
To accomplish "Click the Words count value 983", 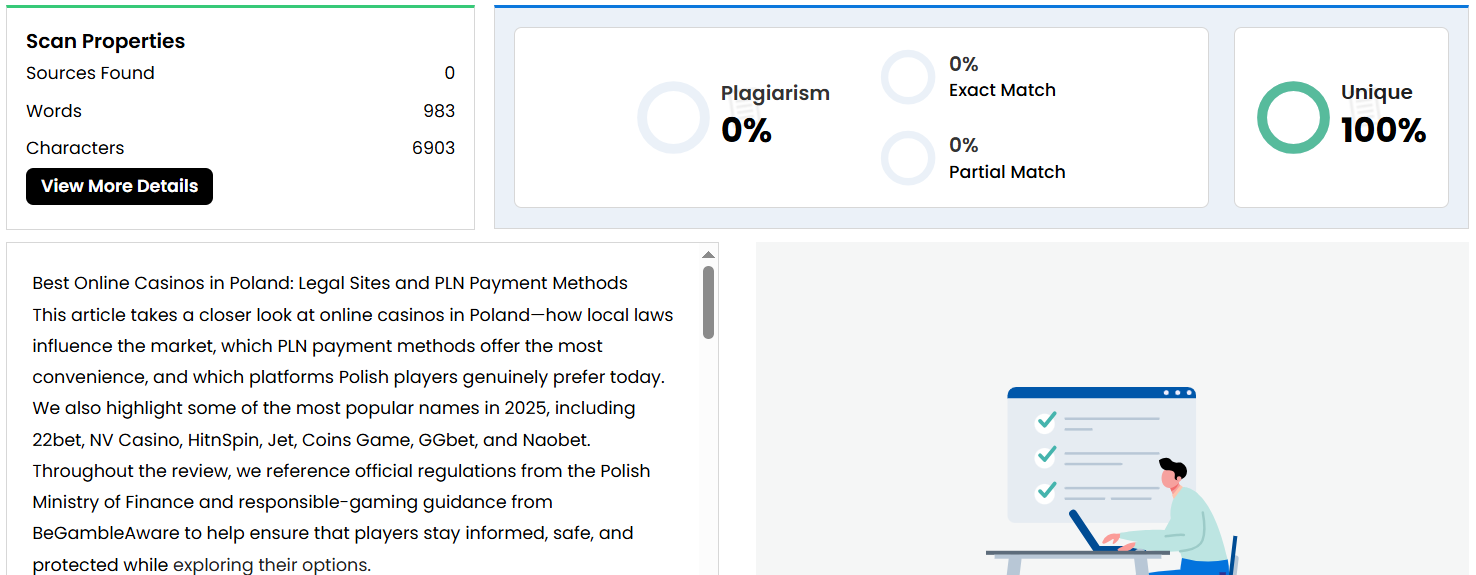I will (439, 111).
